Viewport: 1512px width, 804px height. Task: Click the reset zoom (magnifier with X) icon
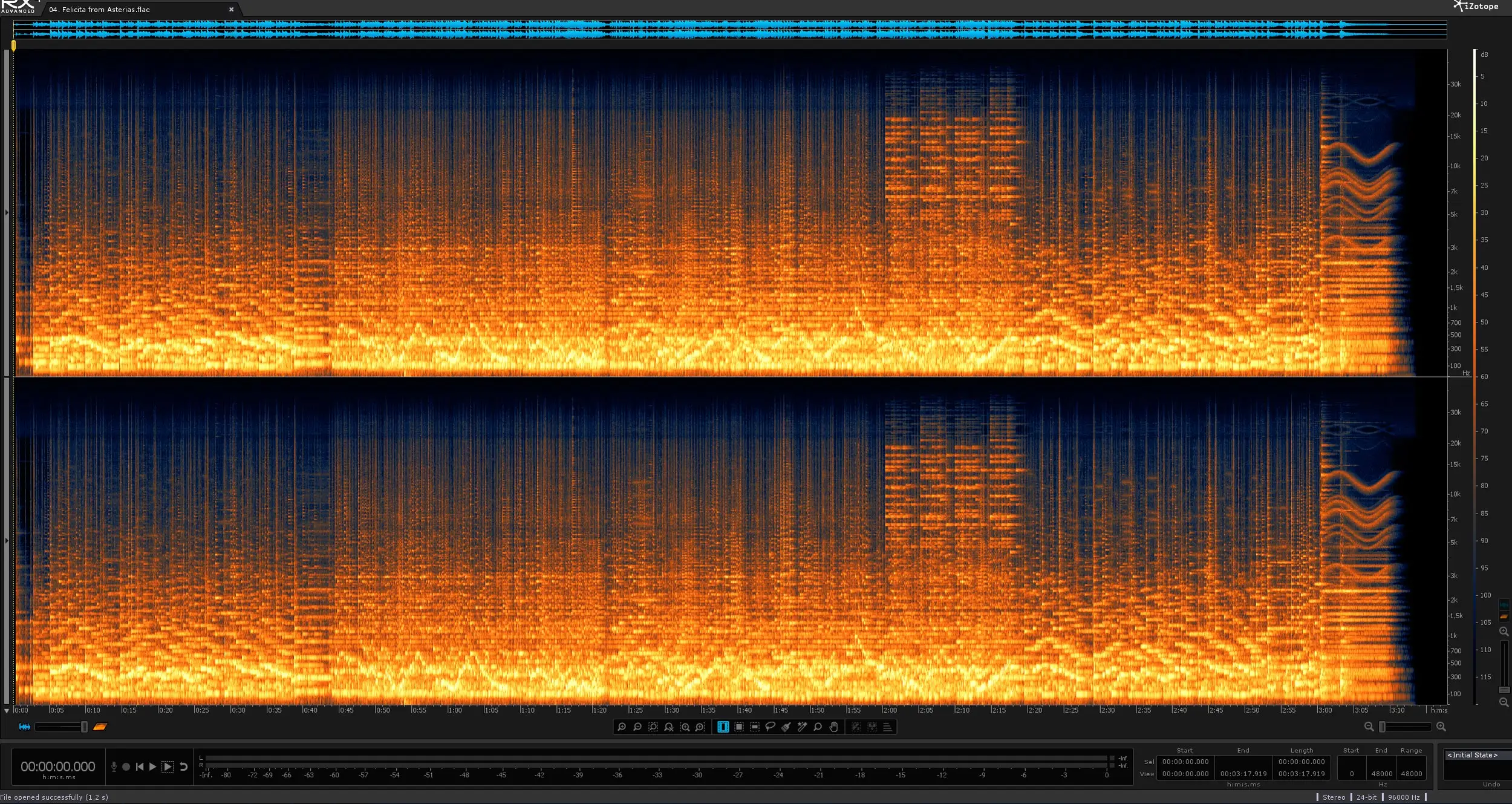pyautogui.click(x=669, y=727)
